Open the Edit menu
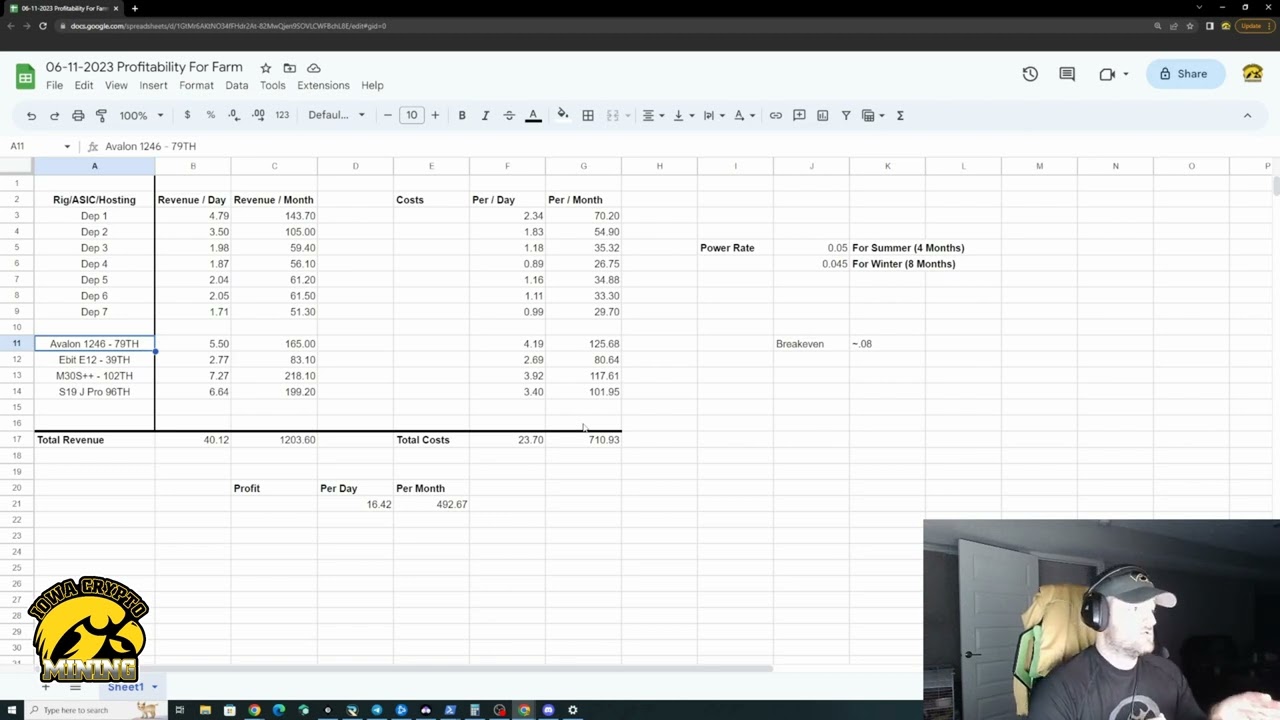This screenshot has height=720, width=1280. tap(84, 86)
